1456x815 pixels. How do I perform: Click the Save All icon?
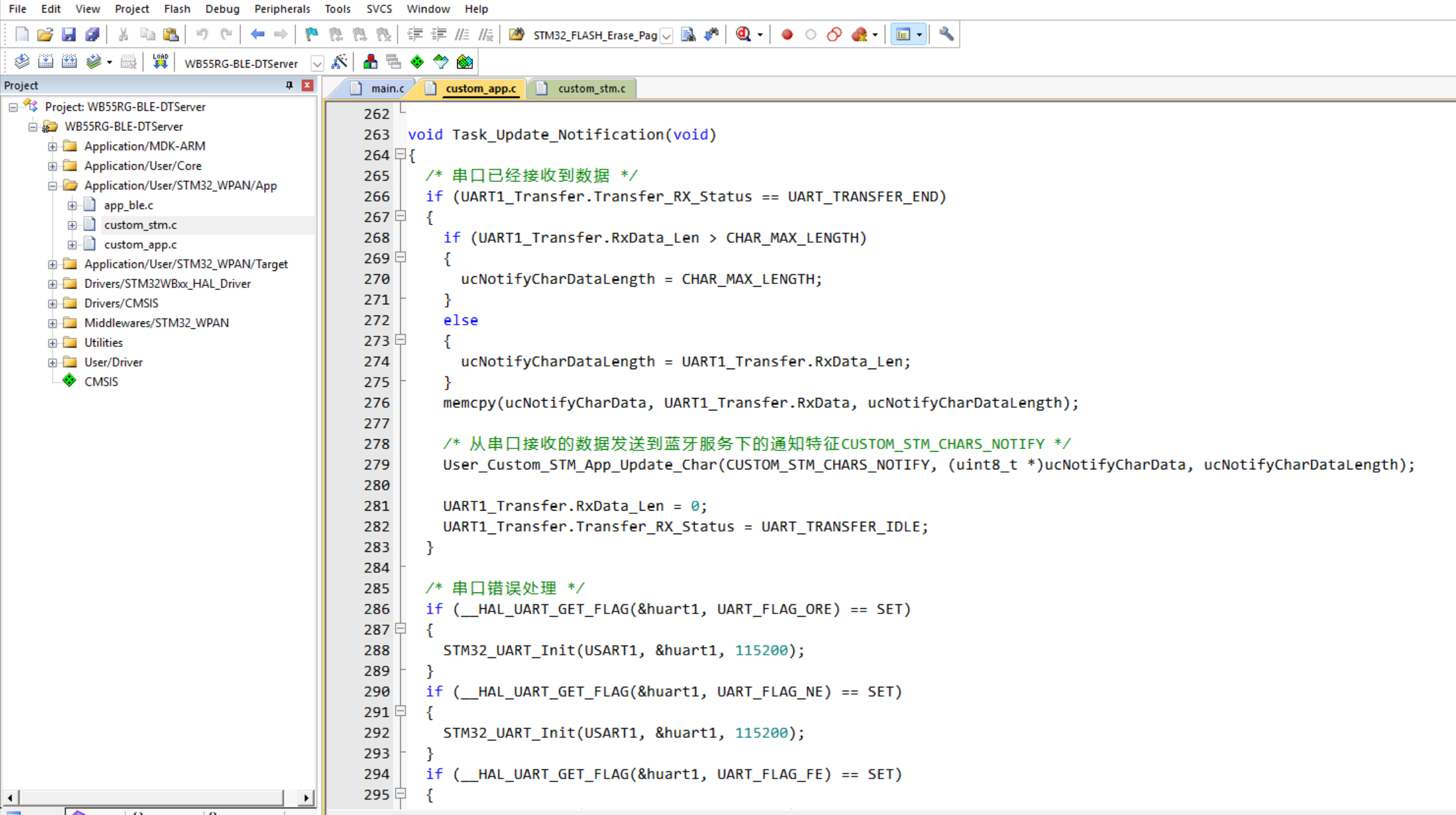(92, 34)
